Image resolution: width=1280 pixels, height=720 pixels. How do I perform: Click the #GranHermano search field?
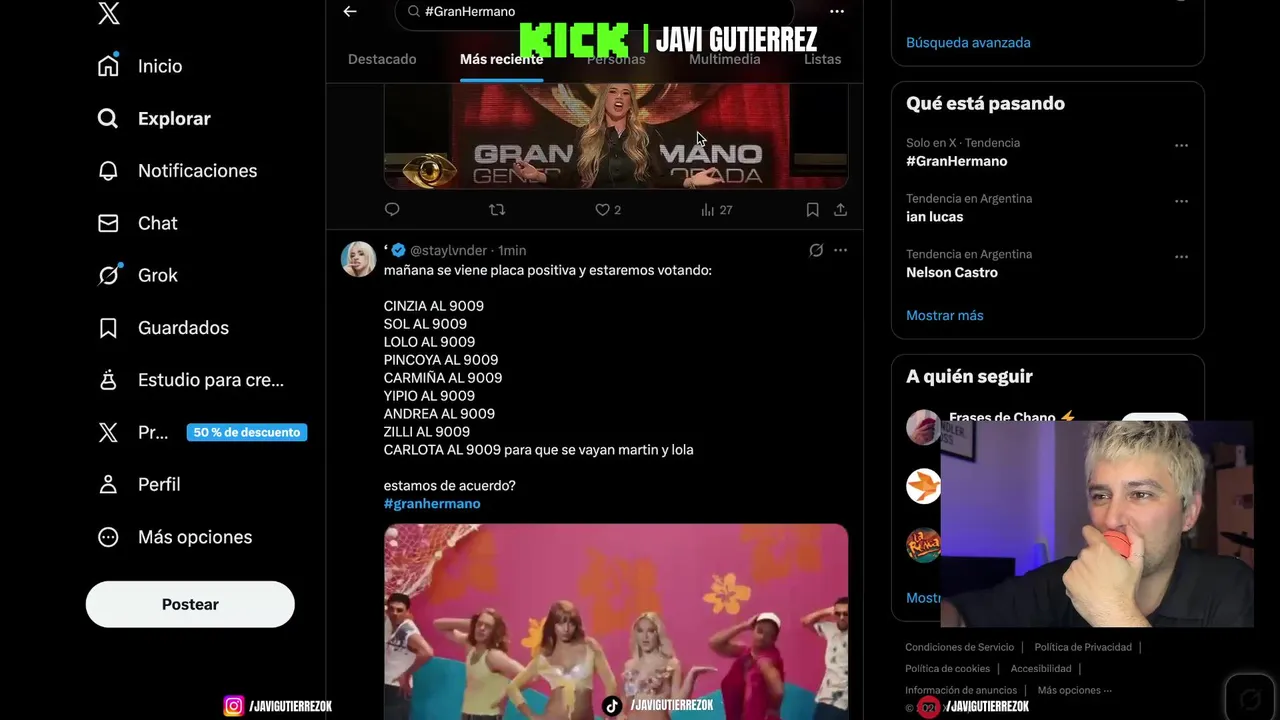click(x=595, y=11)
